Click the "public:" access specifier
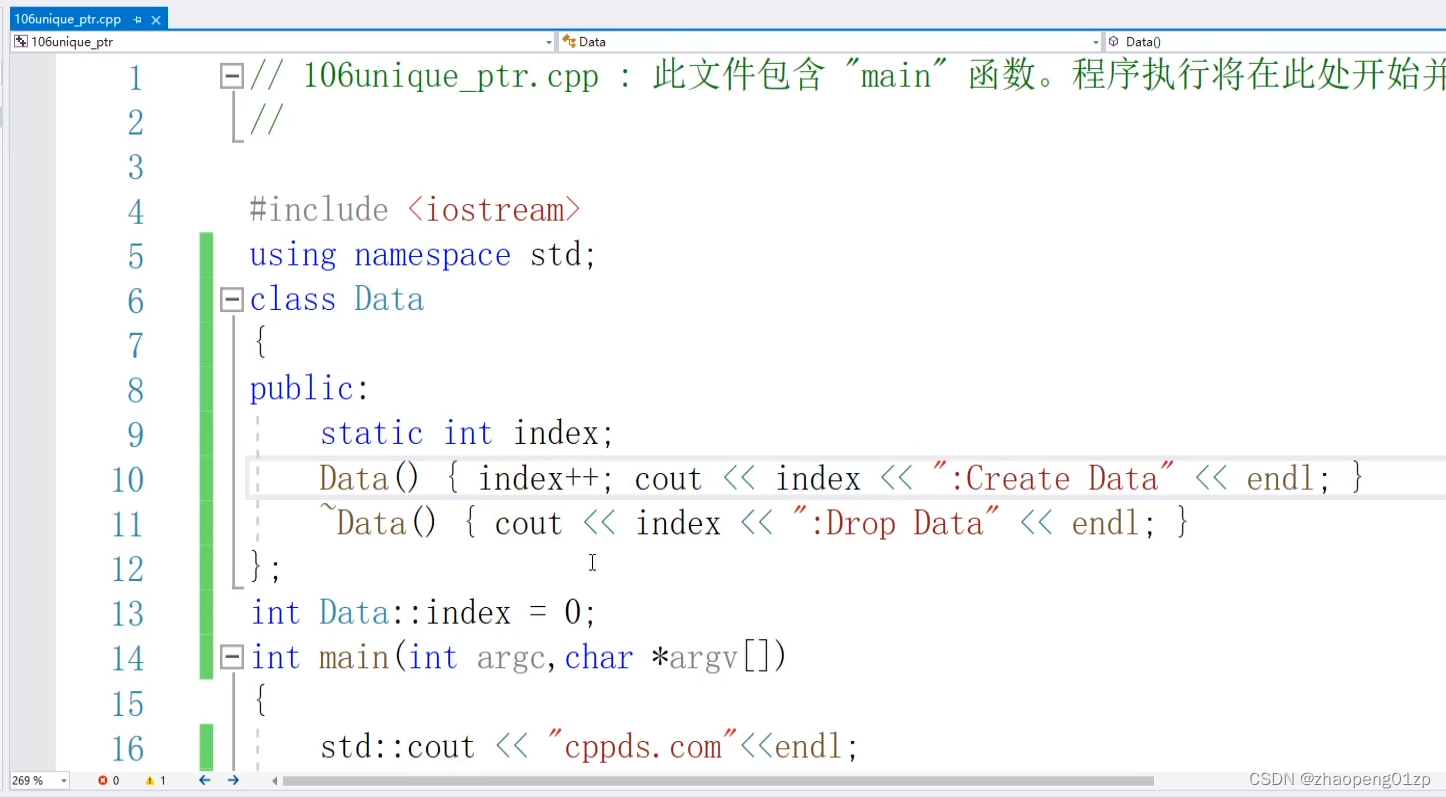This screenshot has width=1446, height=798. tap(309, 389)
